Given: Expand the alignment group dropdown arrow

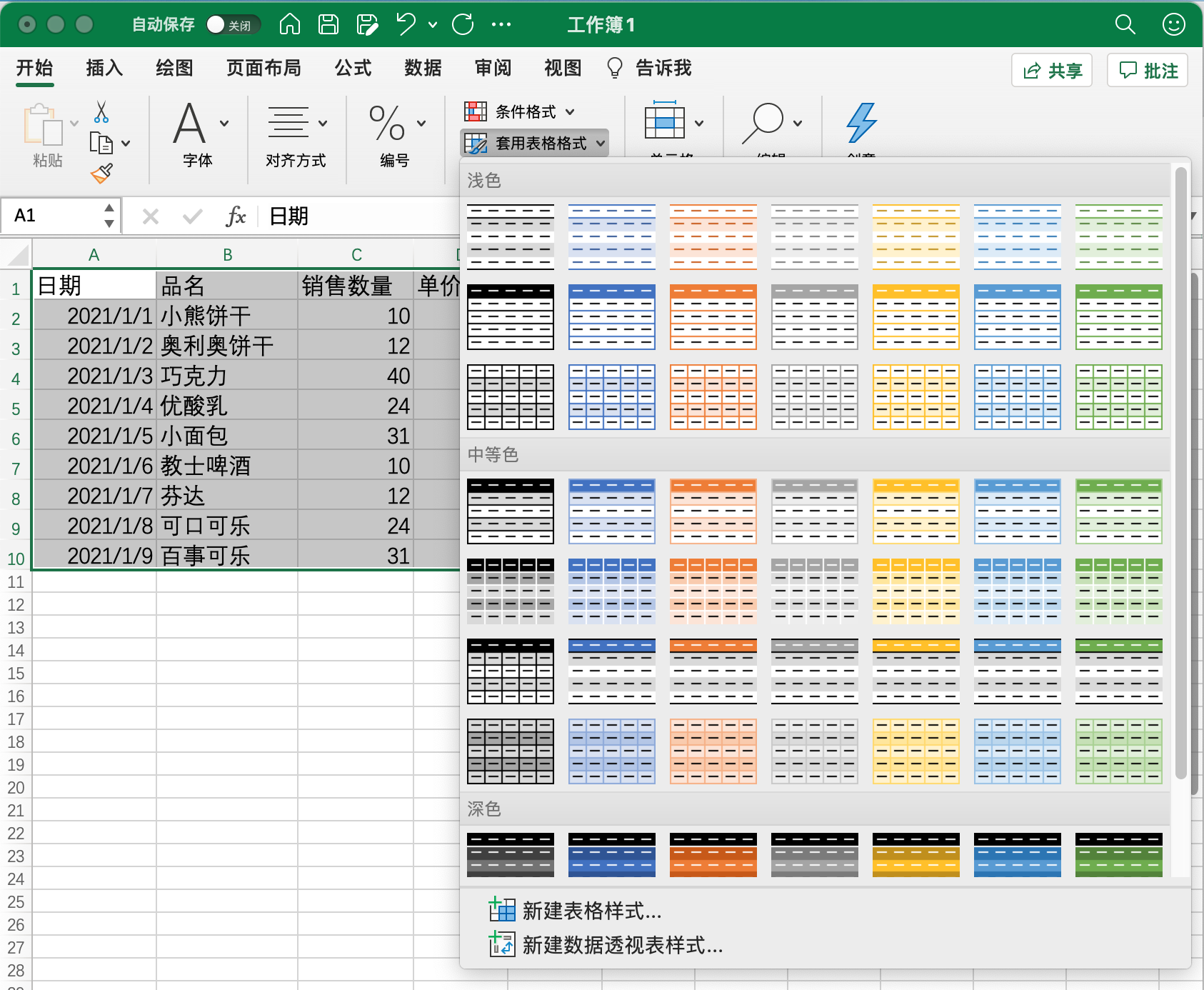Looking at the screenshot, I should [323, 123].
